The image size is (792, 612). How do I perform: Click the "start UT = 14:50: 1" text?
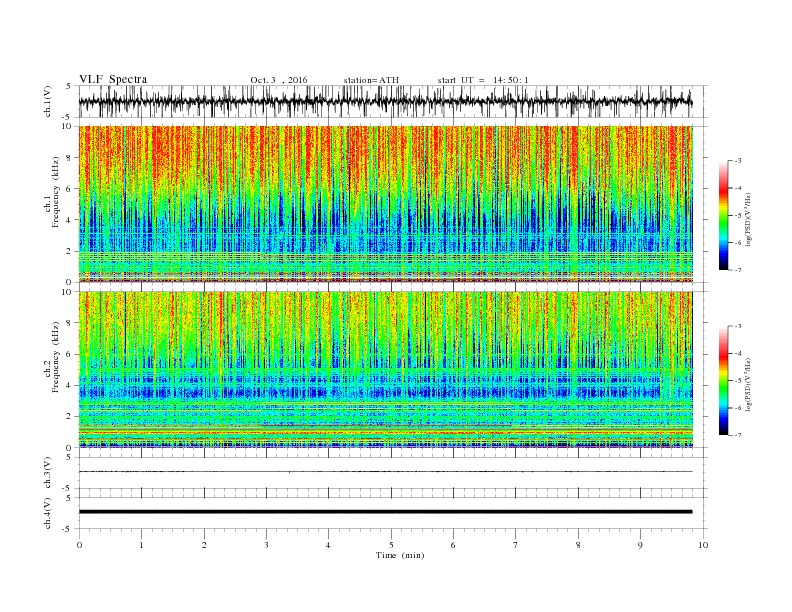[x=483, y=80]
